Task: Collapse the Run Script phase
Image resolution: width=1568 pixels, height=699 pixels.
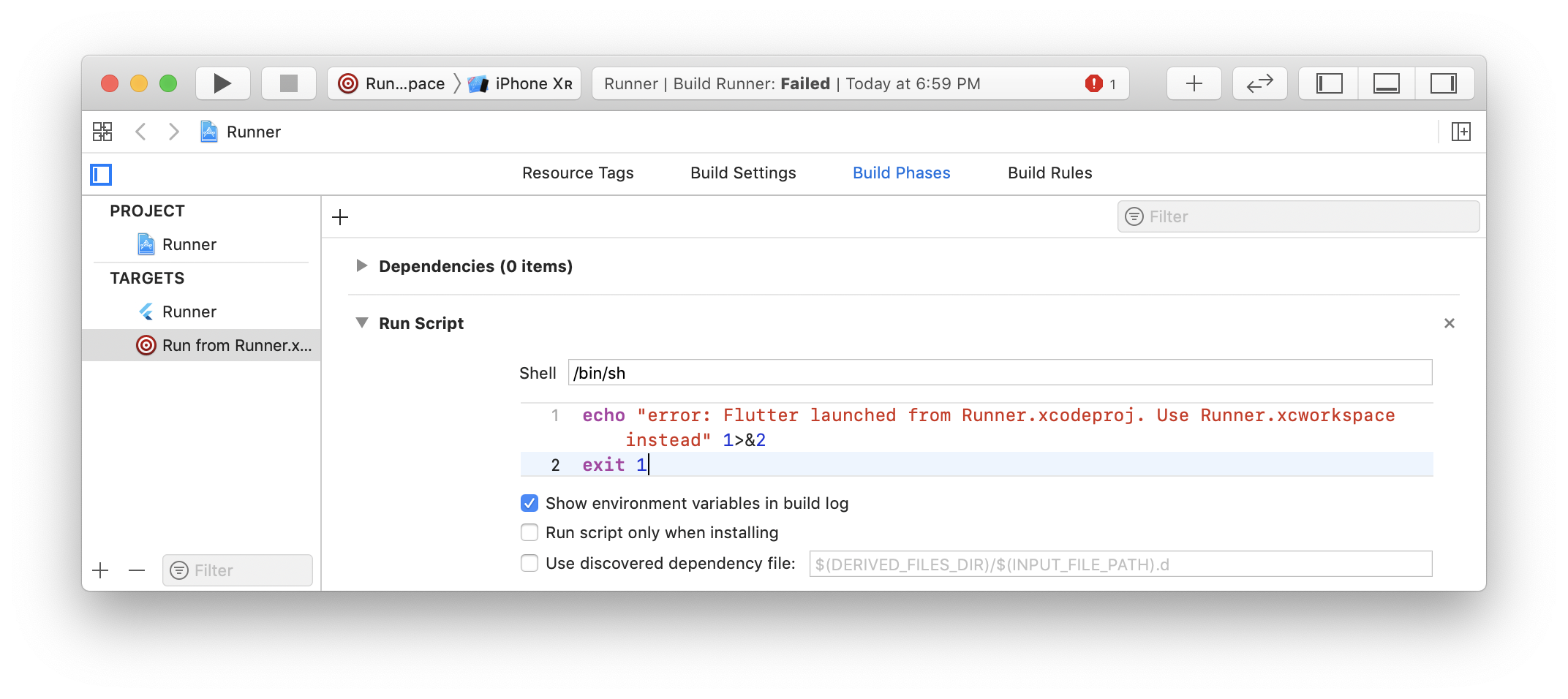Action: (x=361, y=322)
